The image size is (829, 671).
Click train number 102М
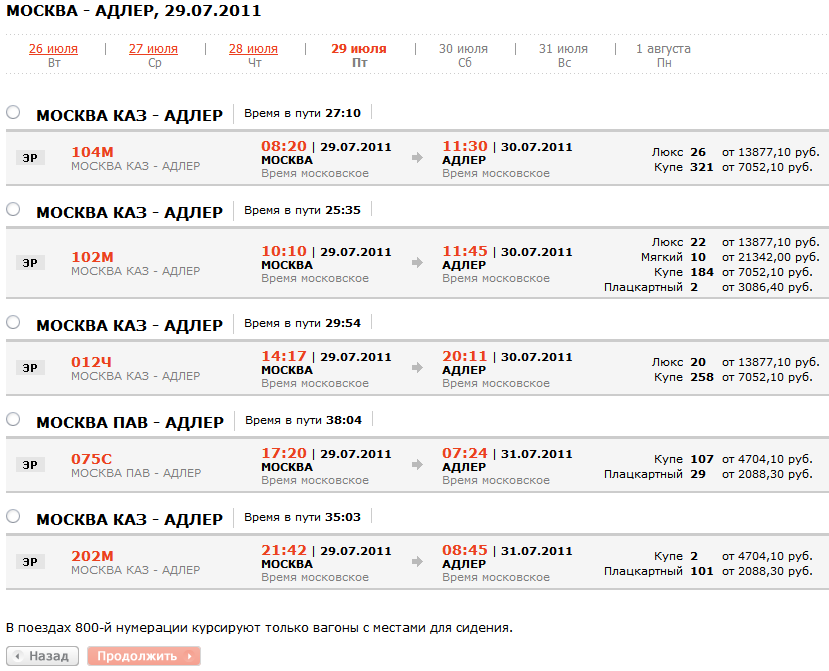pyautogui.click(x=93, y=257)
